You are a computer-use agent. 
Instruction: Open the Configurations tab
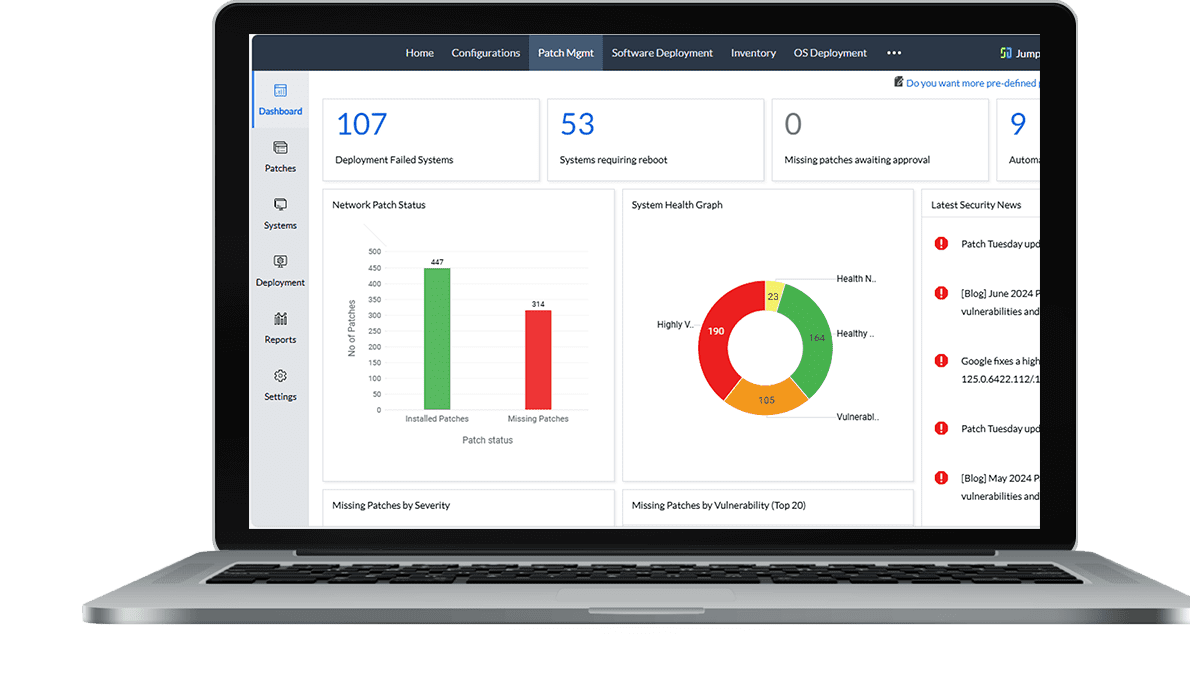pyautogui.click(x=485, y=53)
